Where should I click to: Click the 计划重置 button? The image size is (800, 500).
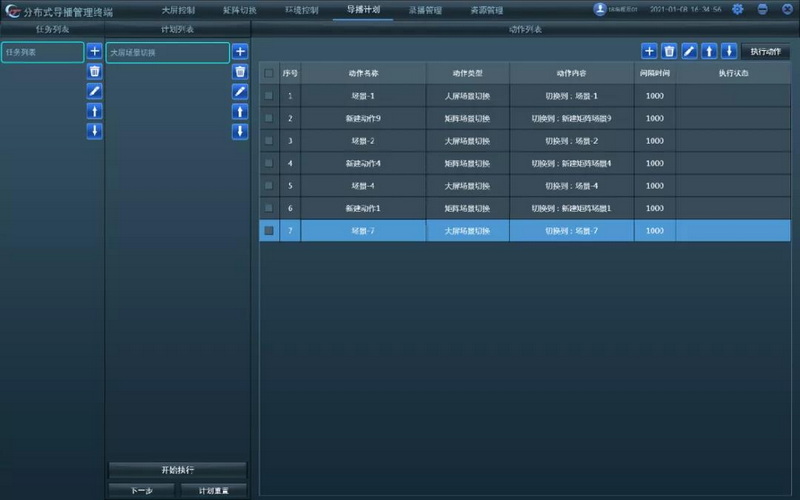tap(213, 491)
